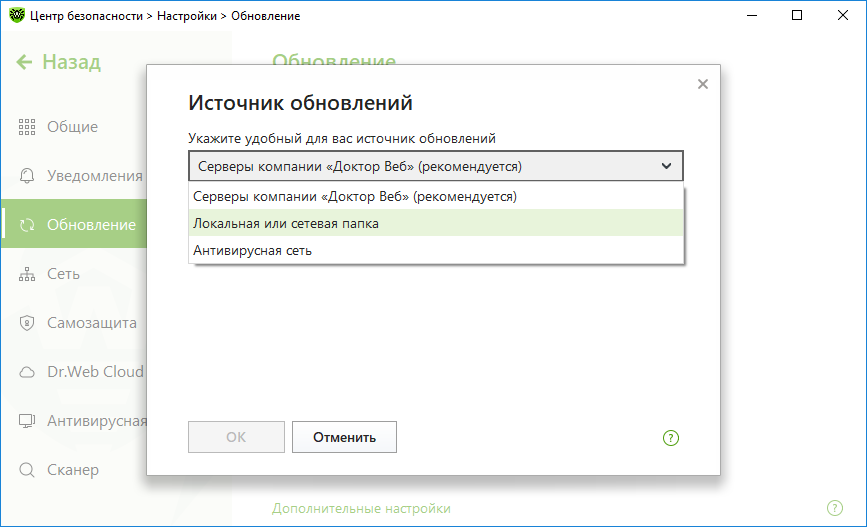Click the network tree icon for Сеть
Image resolution: width=867 pixels, height=527 pixels.
point(27,274)
